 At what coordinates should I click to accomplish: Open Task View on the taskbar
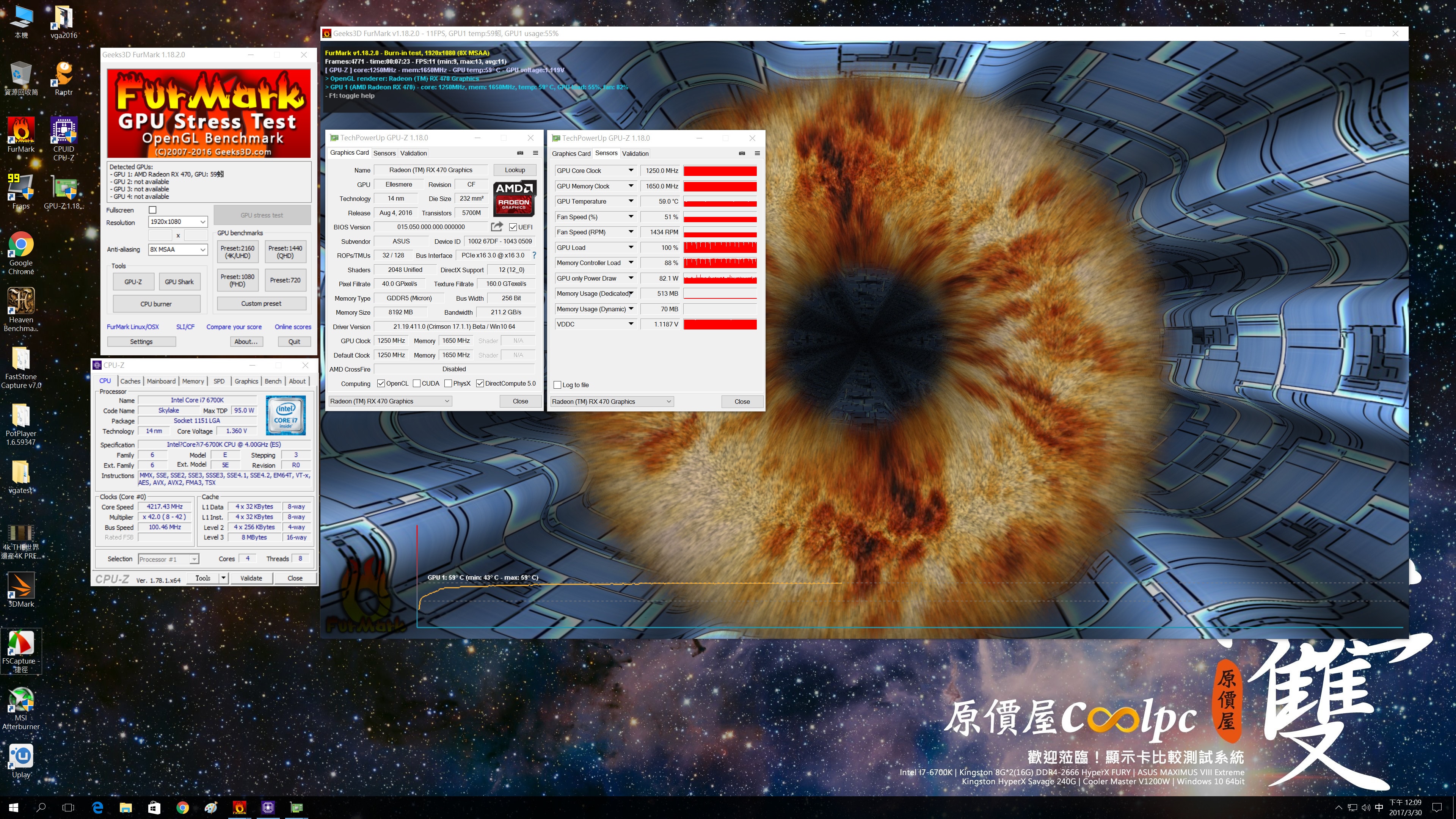pos(68,807)
